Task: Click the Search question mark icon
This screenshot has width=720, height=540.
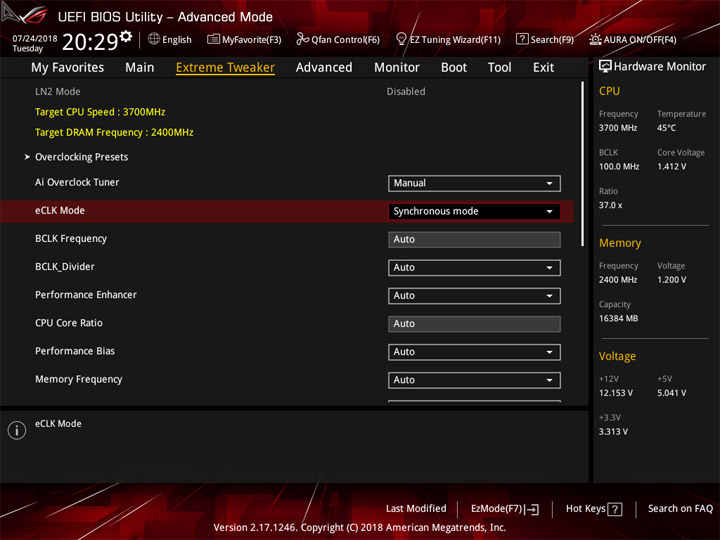Action: [x=522, y=39]
